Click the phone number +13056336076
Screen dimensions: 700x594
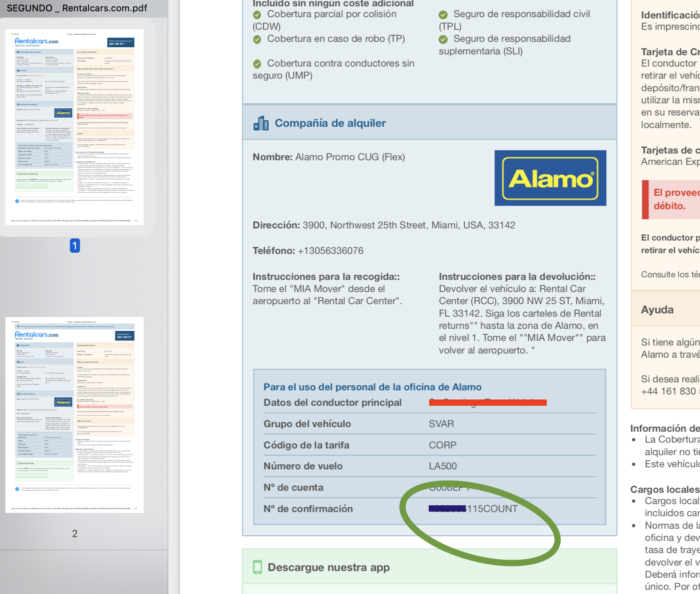(330, 251)
